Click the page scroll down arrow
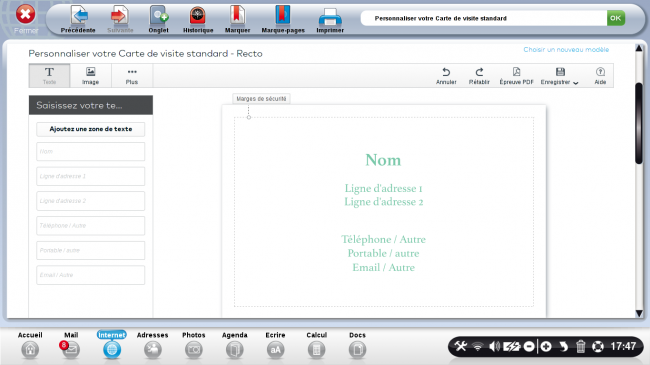Viewport: 650px width, 365px height. click(x=639, y=314)
